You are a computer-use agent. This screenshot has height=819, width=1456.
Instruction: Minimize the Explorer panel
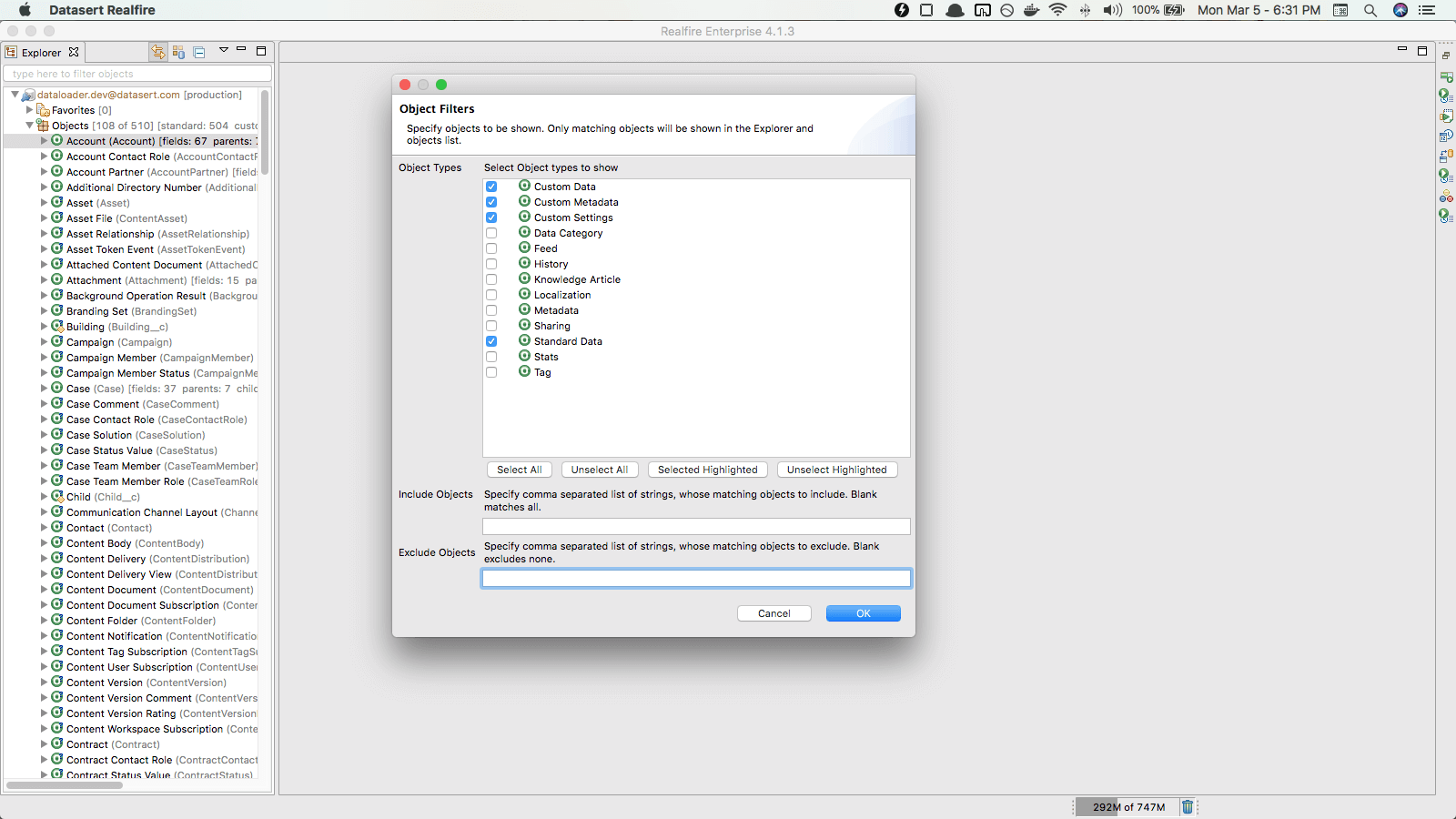pyautogui.click(x=241, y=49)
